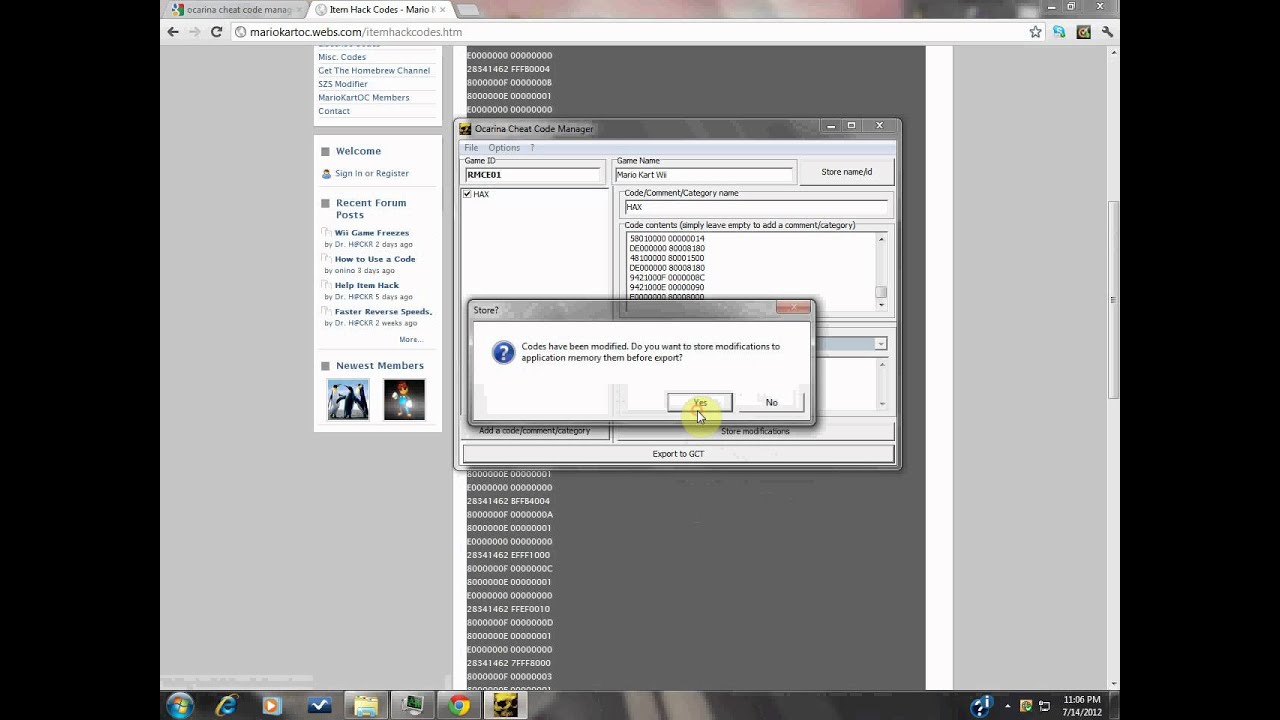Click Sign In or Register link
Image resolution: width=1280 pixels, height=720 pixels.
tap(372, 173)
